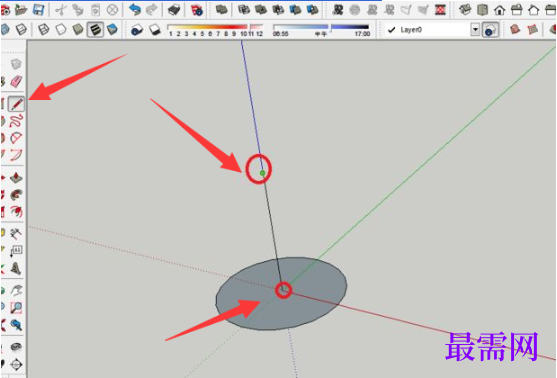Select the 2-point Arc tool
Screen dimensions: 557x378
point(16,155)
